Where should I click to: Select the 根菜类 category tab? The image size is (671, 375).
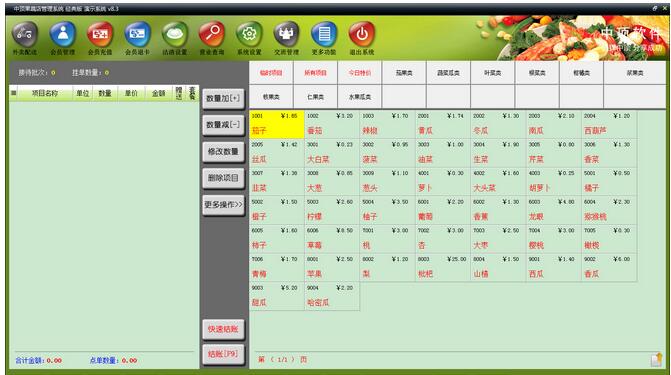pos(537,73)
